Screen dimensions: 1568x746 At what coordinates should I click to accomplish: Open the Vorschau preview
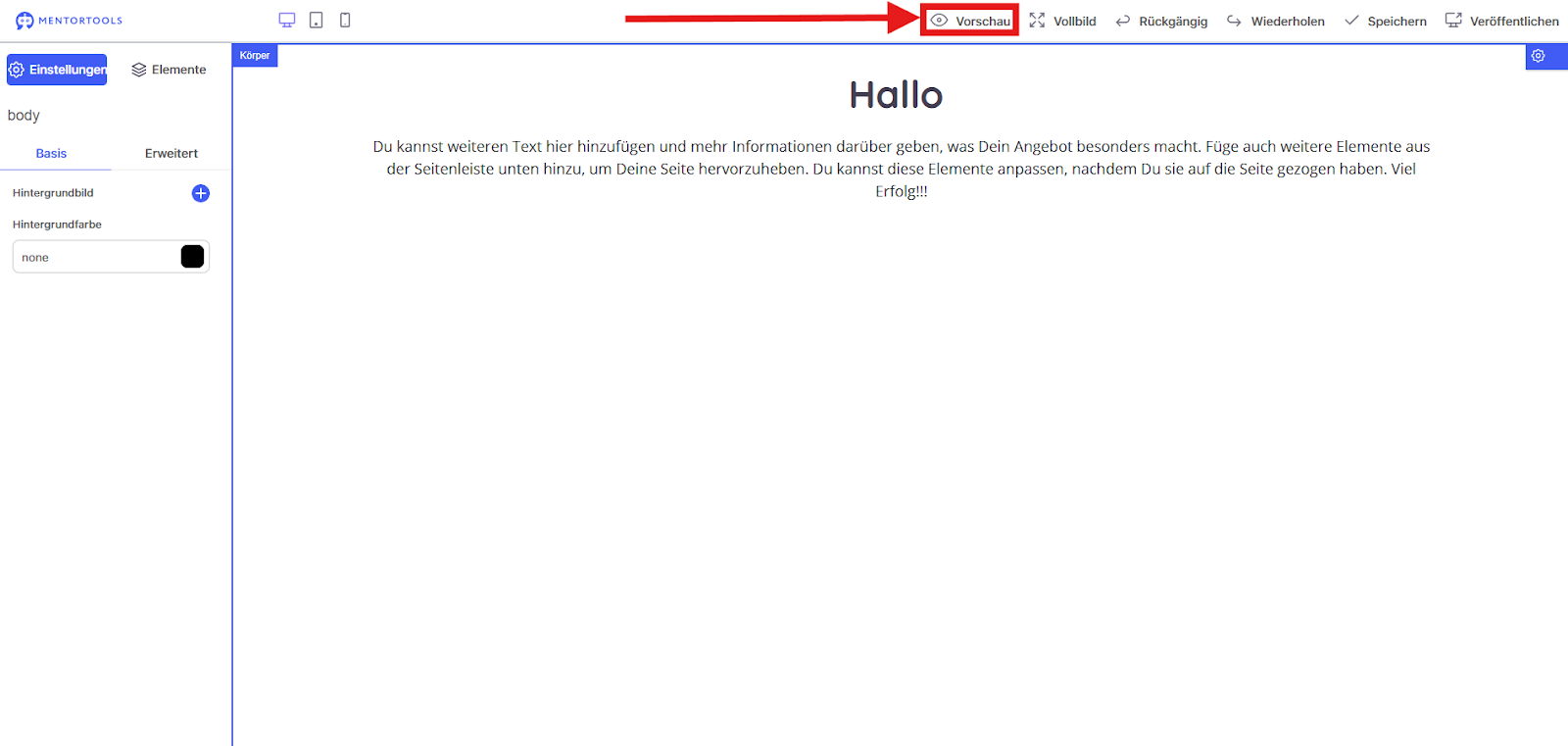(970, 21)
